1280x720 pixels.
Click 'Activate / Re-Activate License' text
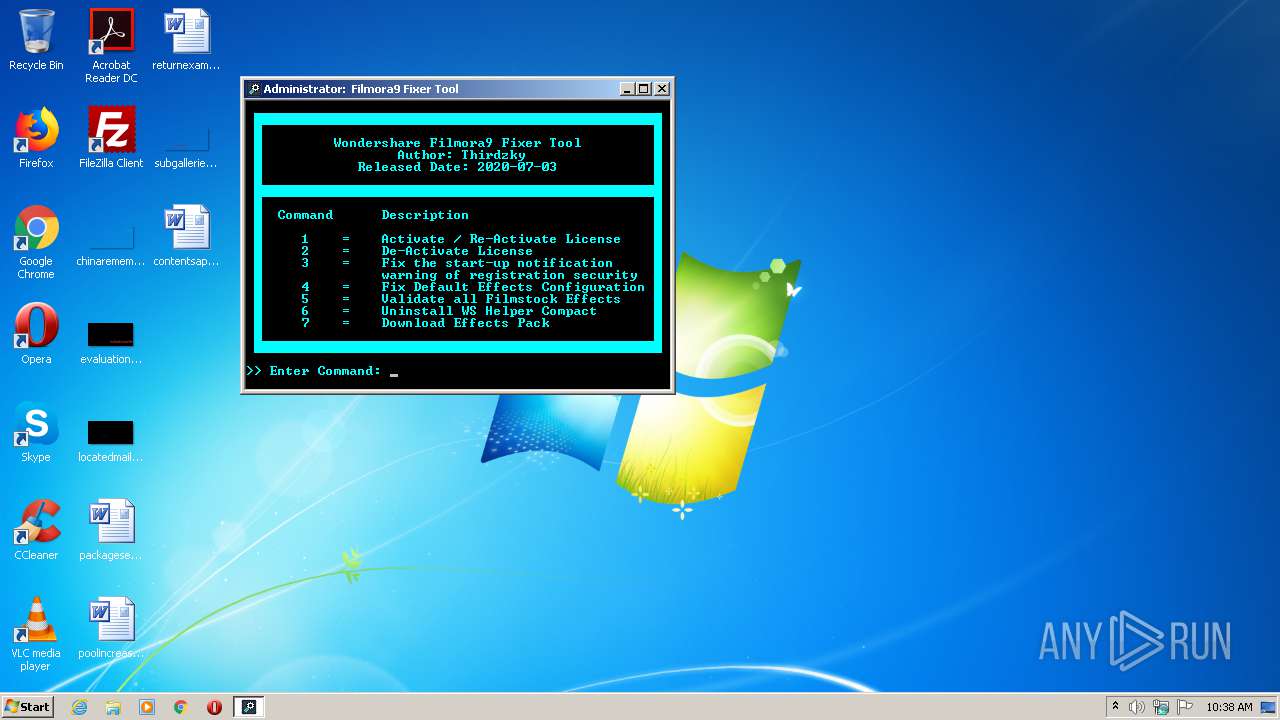(x=501, y=239)
